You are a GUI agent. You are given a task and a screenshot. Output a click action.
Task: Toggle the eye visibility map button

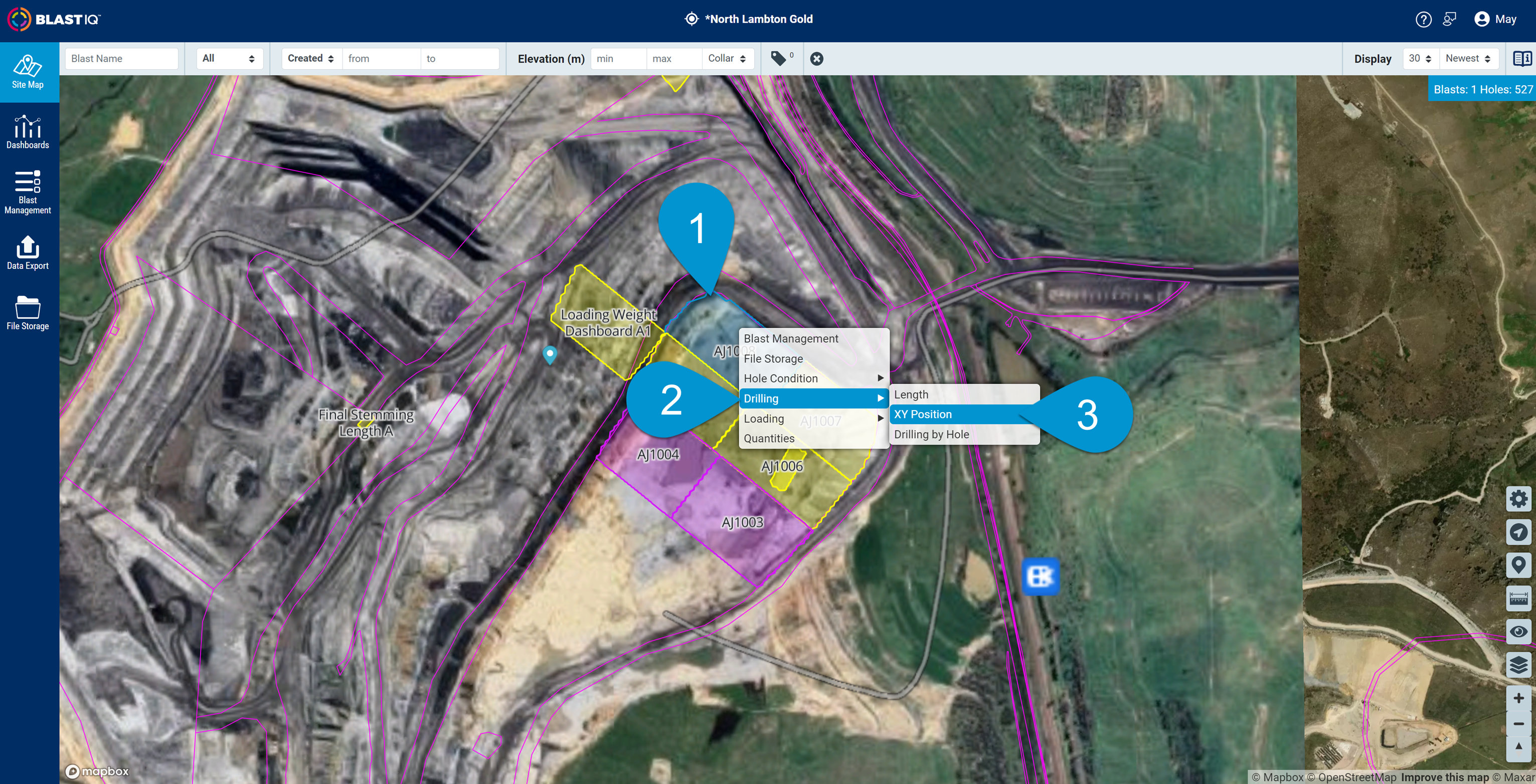pos(1518,632)
